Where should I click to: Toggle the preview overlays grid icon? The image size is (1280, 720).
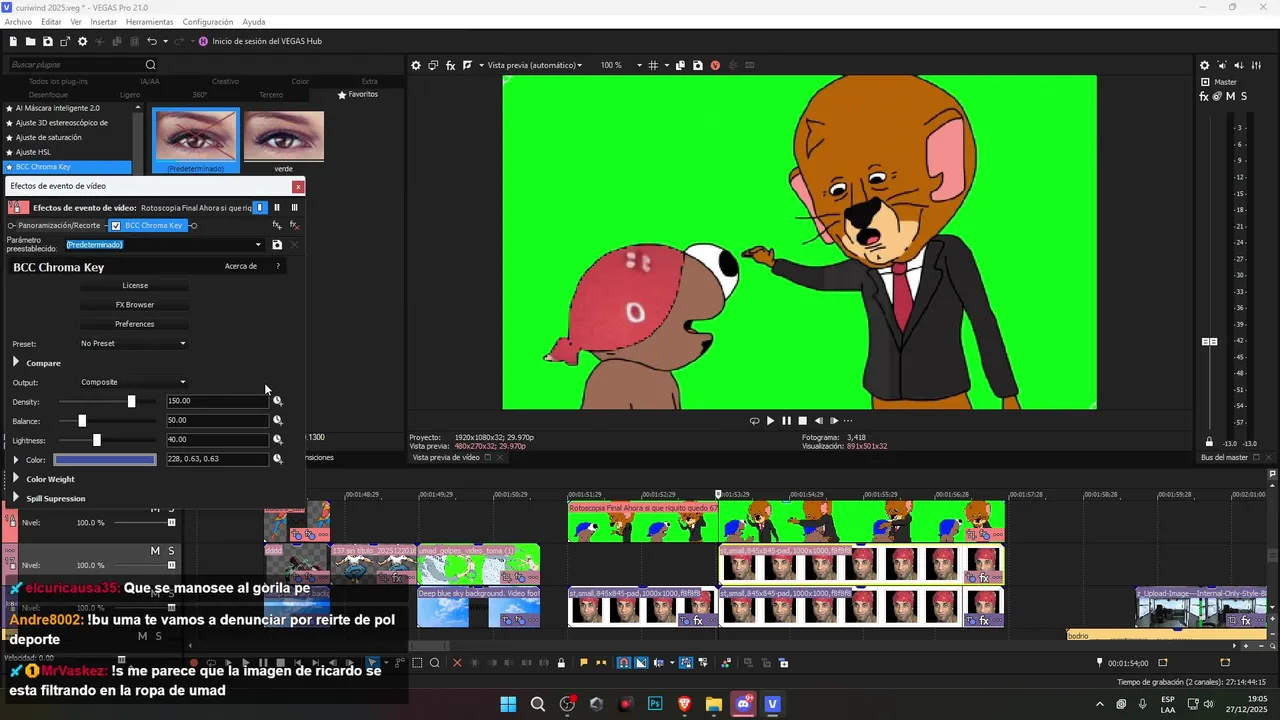(653, 65)
